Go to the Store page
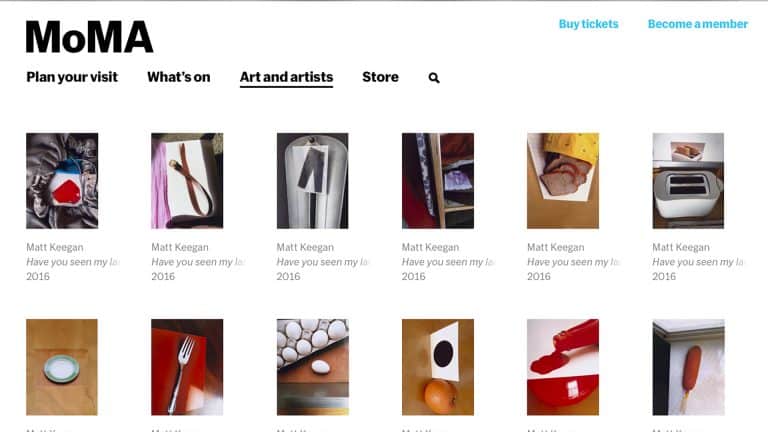Image resolution: width=768 pixels, height=432 pixels. click(381, 77)
